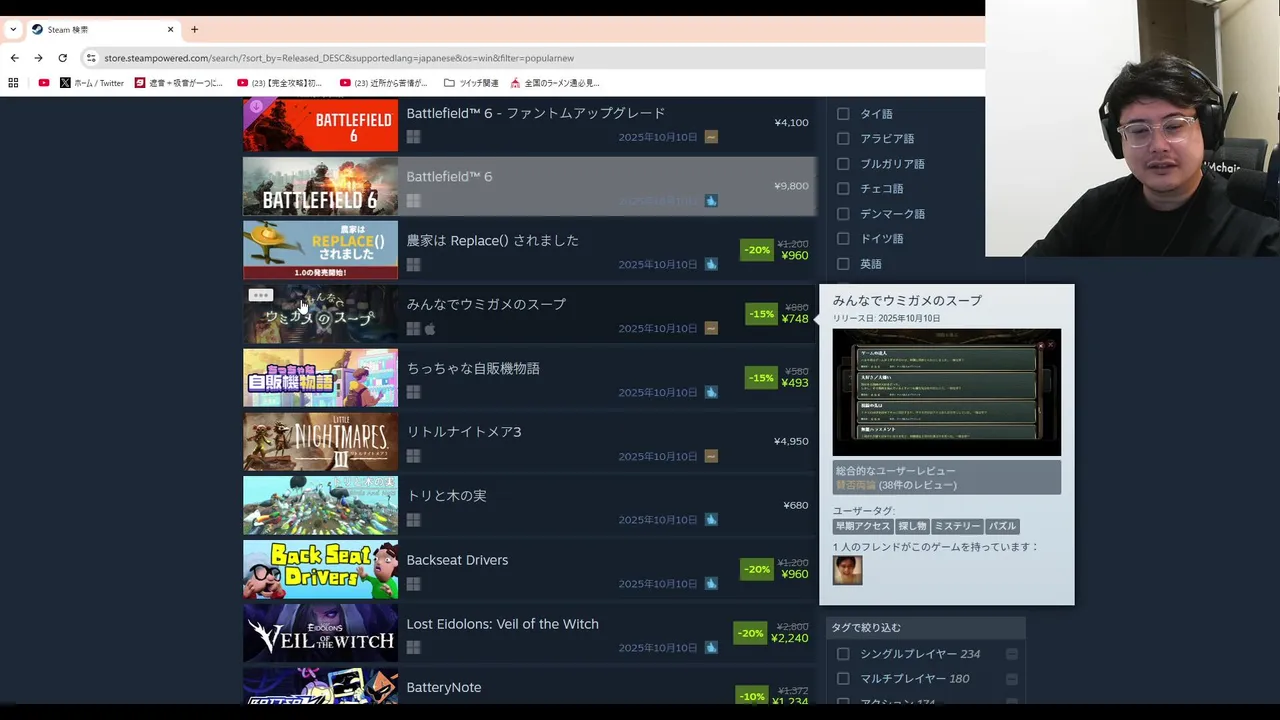
Task: Go back with the browser back arrow
Action: click(x=14, y=58)
